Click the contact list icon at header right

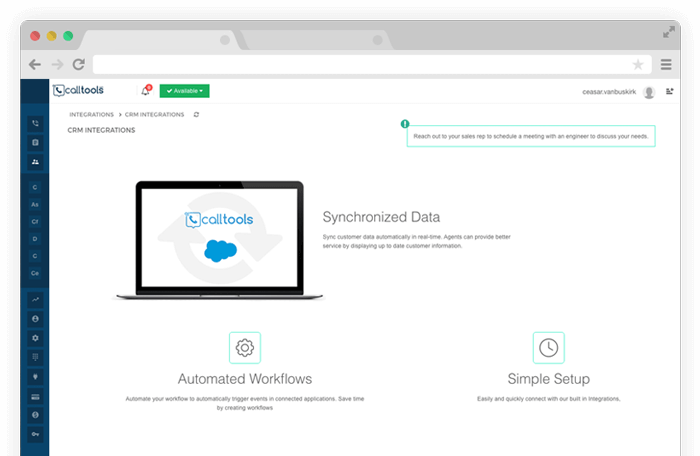(670, 91)
